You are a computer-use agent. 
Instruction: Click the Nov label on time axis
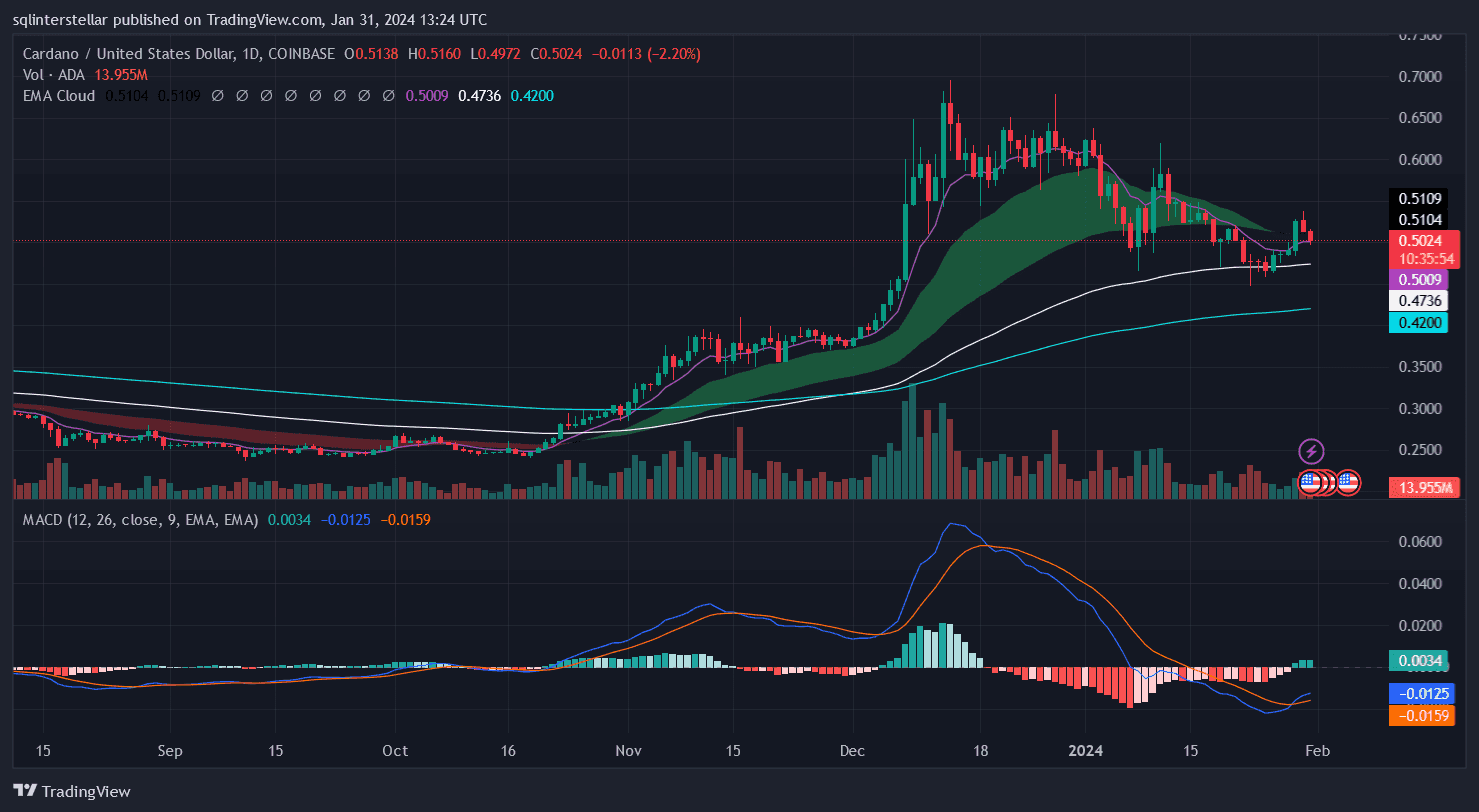(629, 751)
